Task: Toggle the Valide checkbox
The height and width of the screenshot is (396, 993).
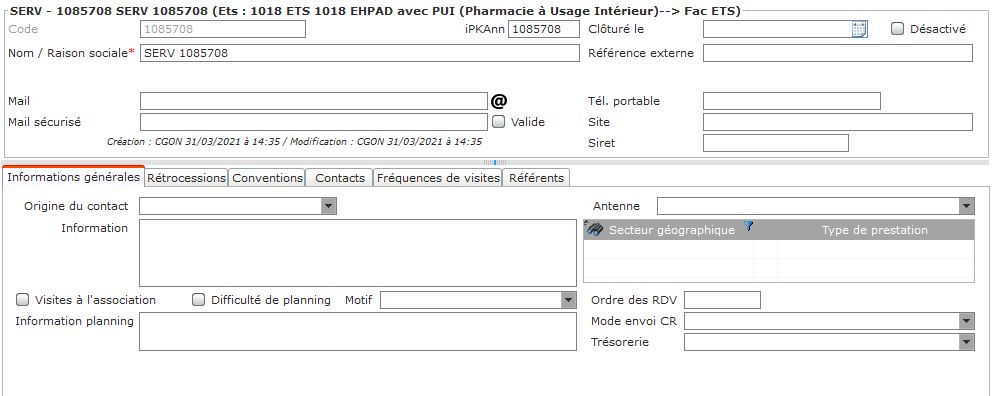Action: click(498, 122)
